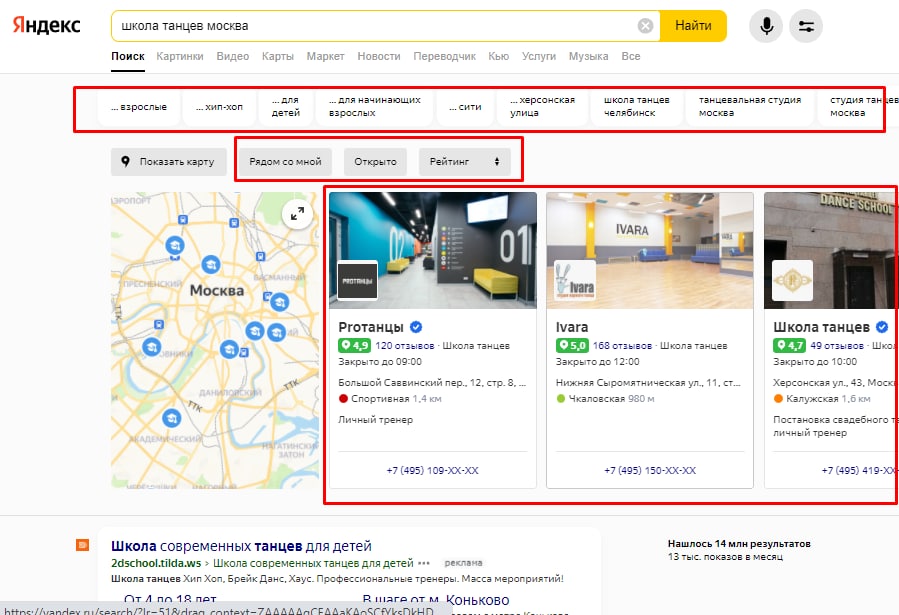Image resolution: width=899 pixels, height=615 pixels.
Task: Start voice search with the microphone icon
Action: pos(766,26)
